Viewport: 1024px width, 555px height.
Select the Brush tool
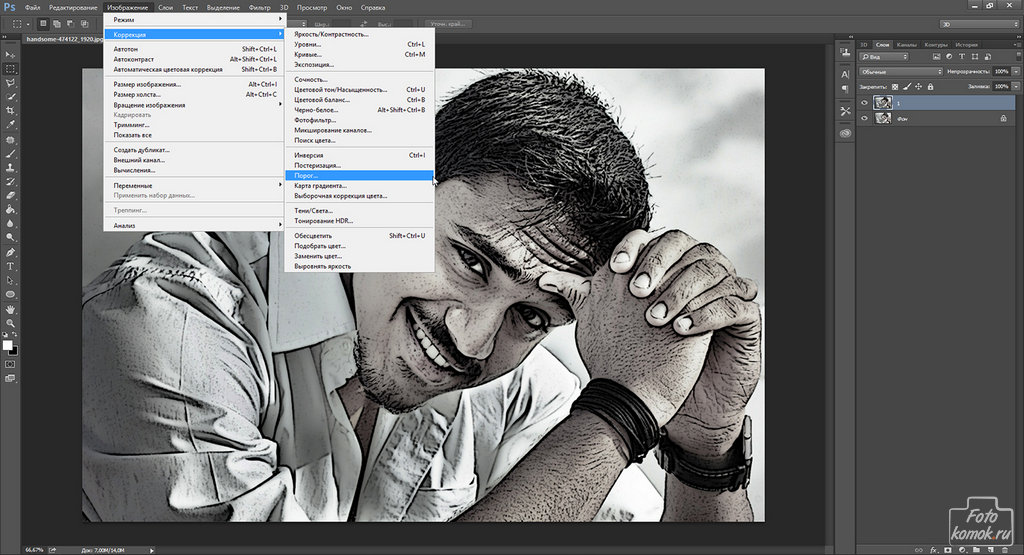pyautogui.click(x=10, y=154)
